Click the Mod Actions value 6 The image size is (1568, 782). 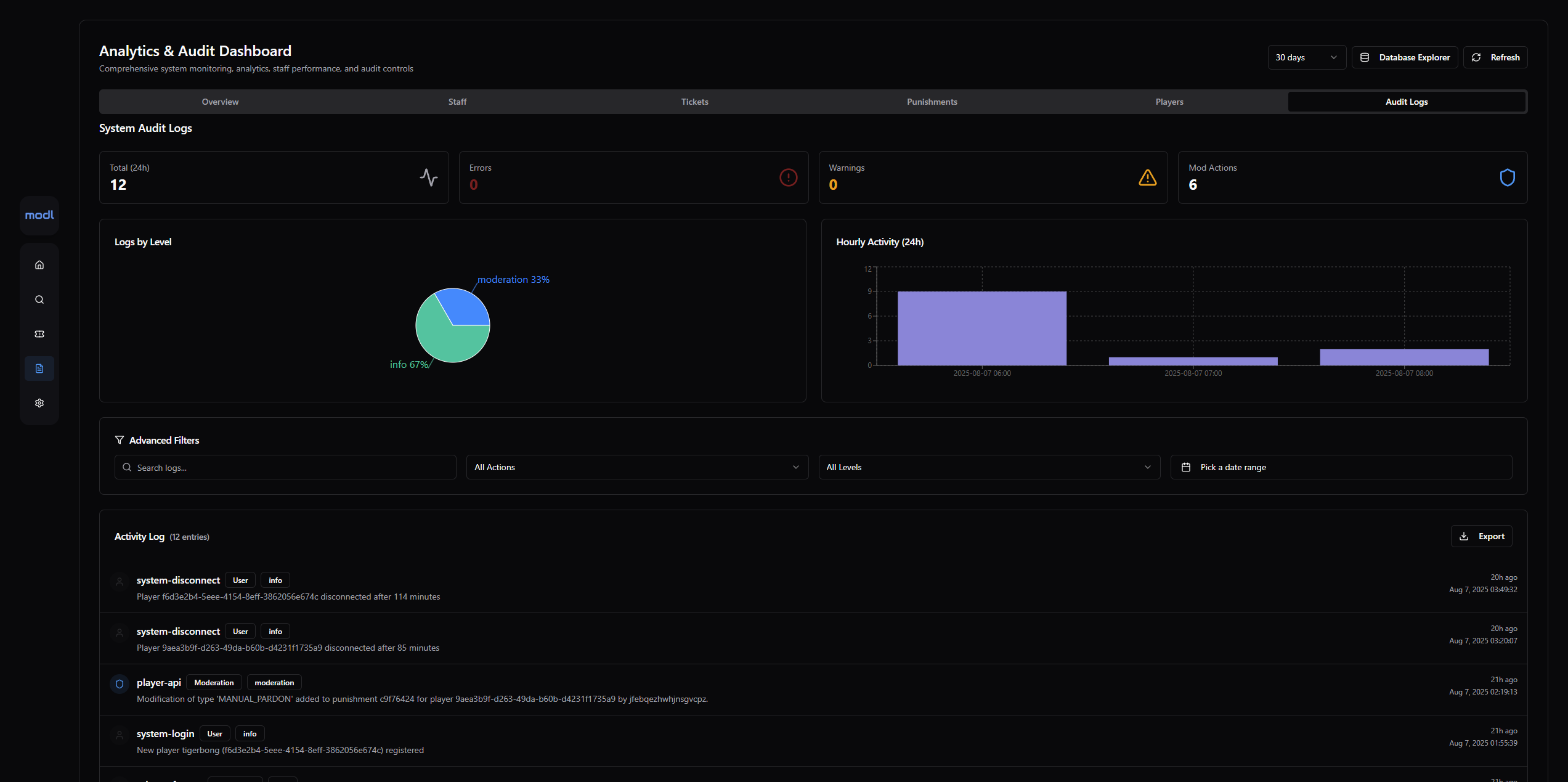click(1193, 185)
